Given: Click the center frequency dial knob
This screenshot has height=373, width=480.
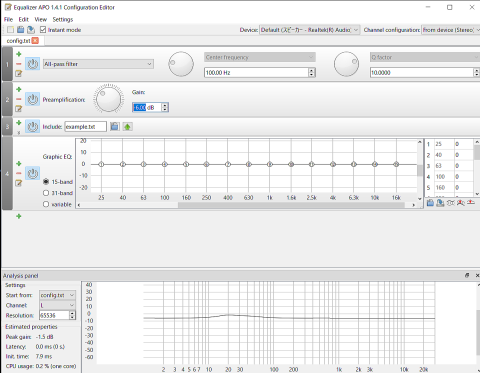Looking at the screenshot, I should tap(181, 64).
